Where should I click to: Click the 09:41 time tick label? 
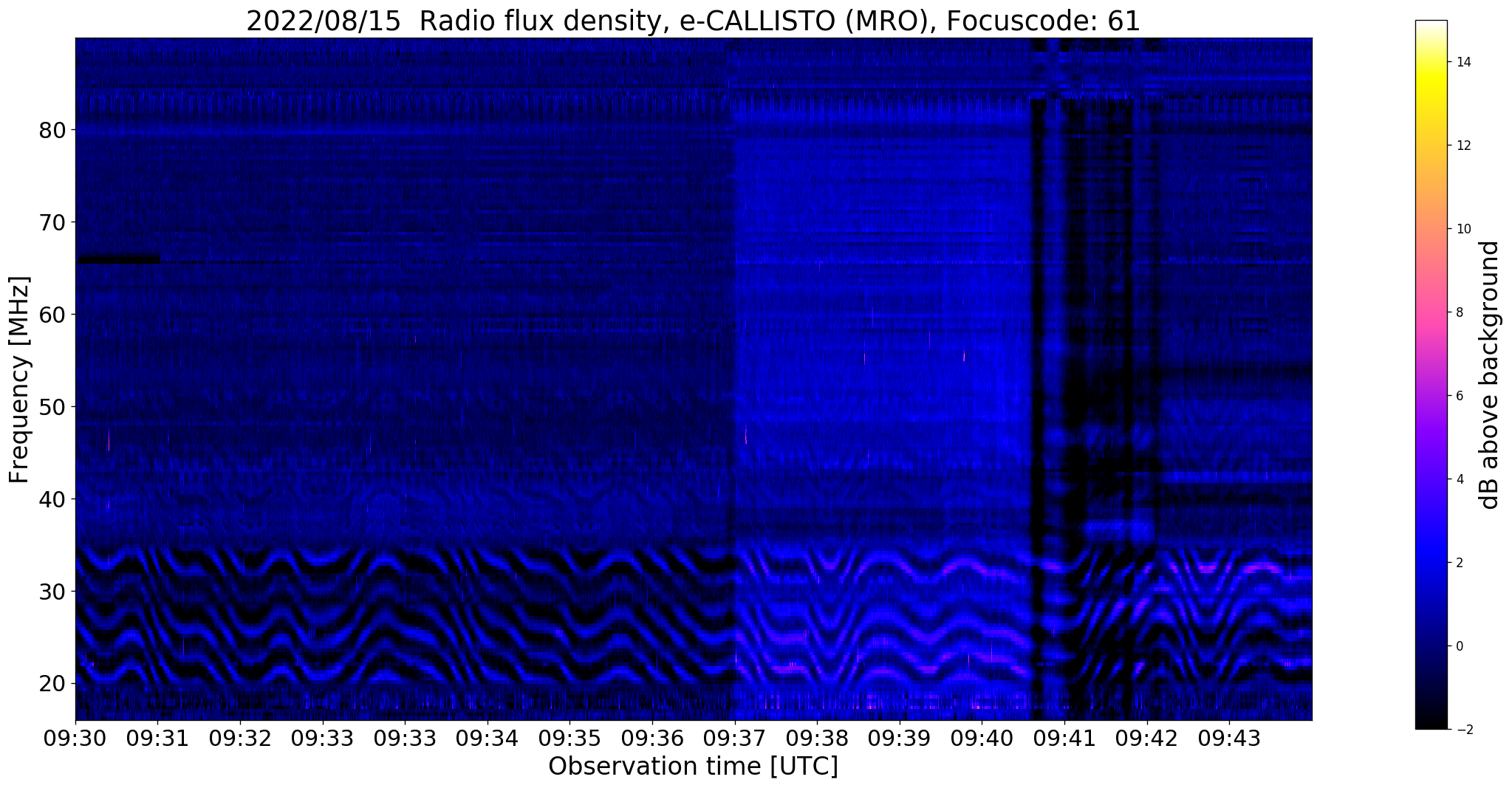pos(1064,738)
